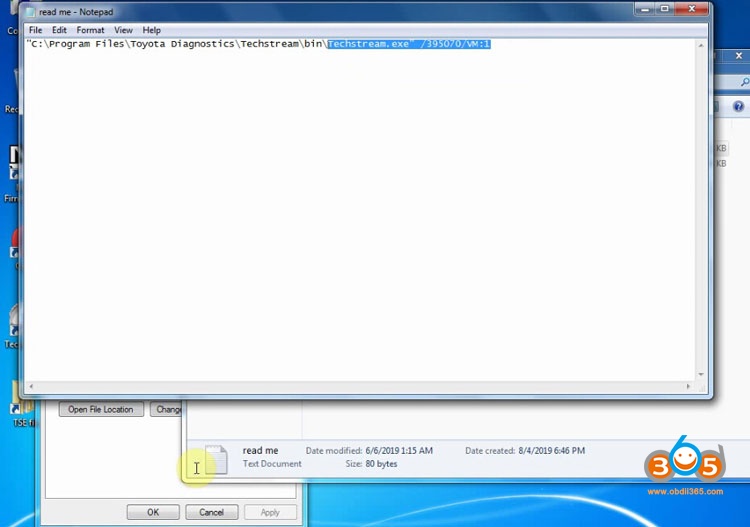Click the Notepad title bar icon
Screen dimensions: 750x527
[31, 12]
